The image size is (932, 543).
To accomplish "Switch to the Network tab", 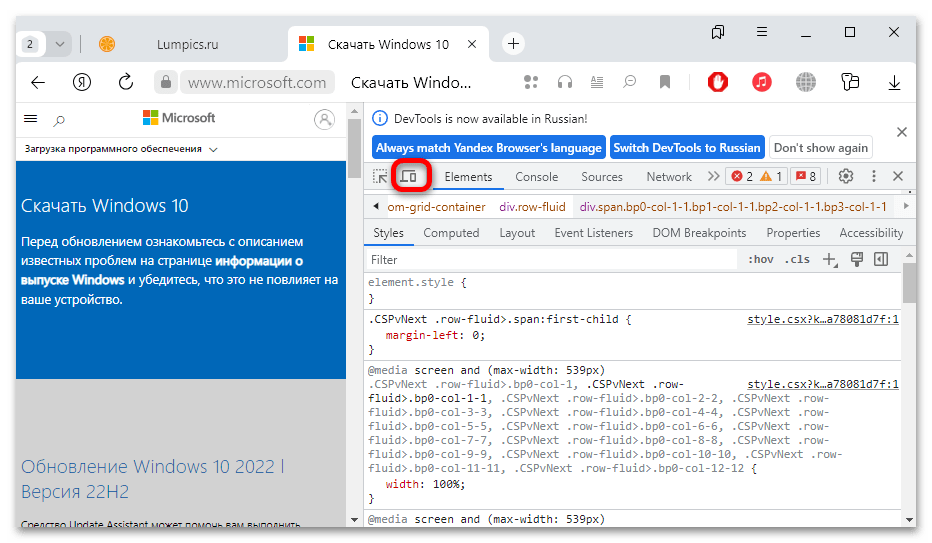I will click(669, 176).
